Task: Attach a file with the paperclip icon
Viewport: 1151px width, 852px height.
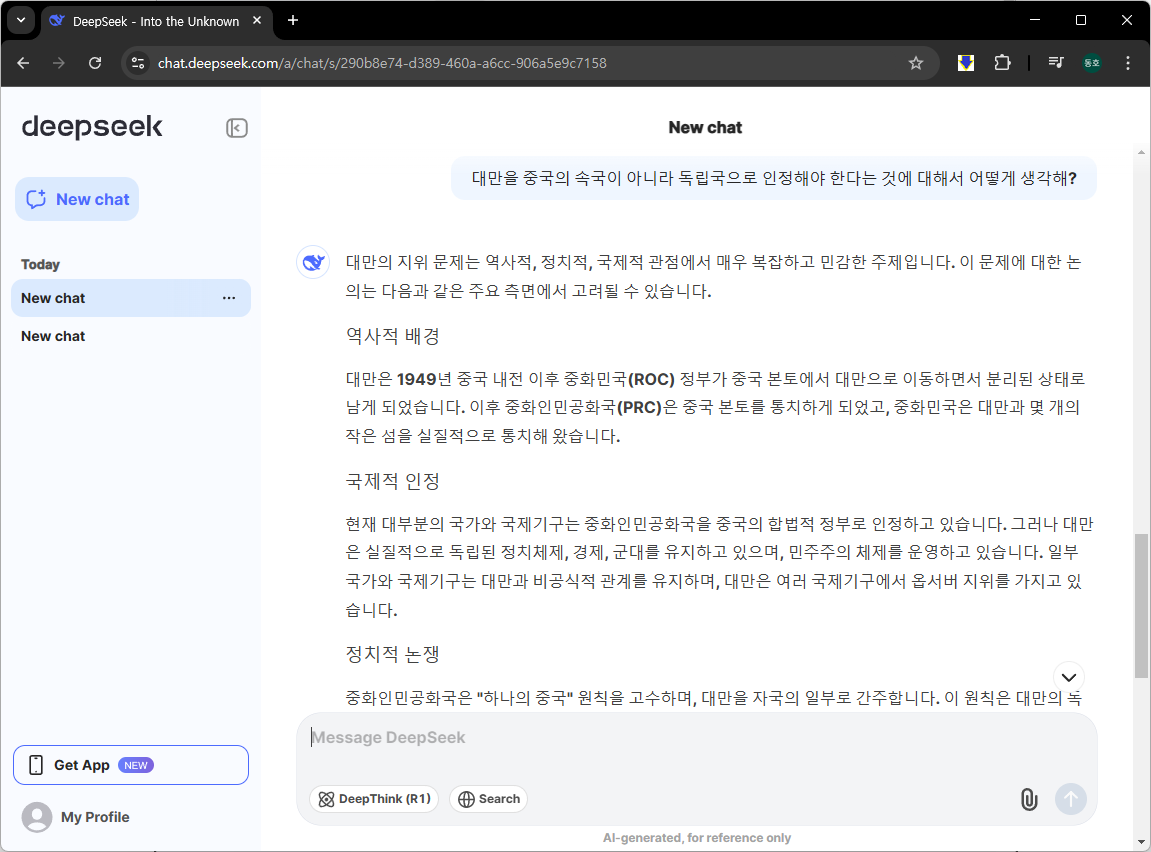Action: point(1029,798)
